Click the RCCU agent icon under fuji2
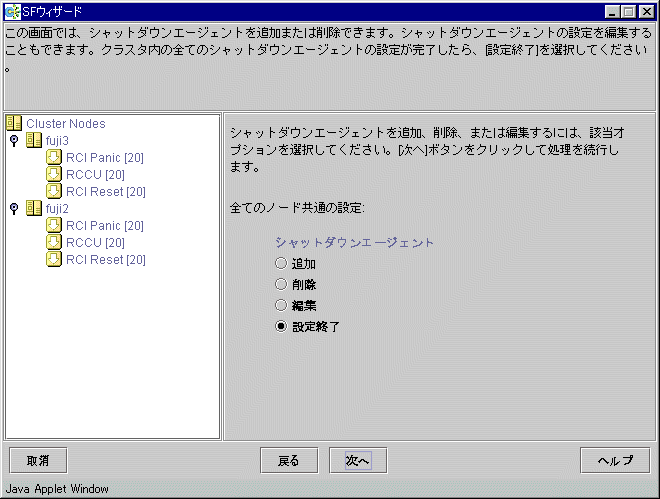 53,242
